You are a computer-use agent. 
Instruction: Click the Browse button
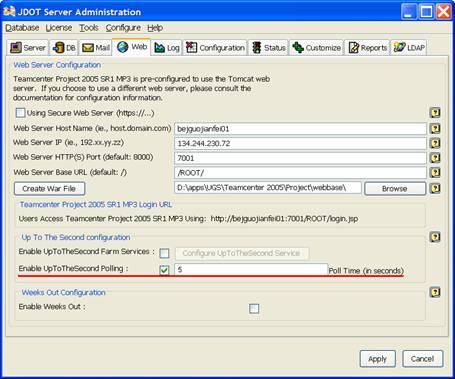pyautogui.click(x=395, y=189)
